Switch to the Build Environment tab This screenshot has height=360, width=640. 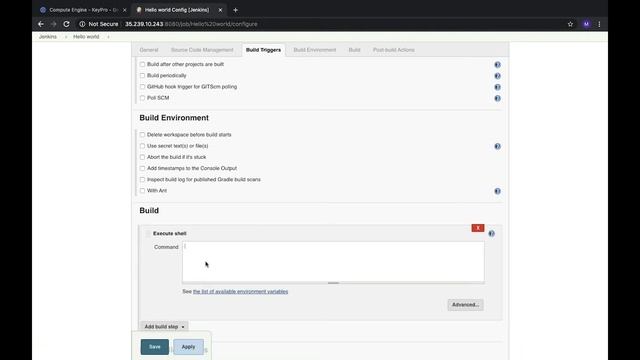point(315,50)
